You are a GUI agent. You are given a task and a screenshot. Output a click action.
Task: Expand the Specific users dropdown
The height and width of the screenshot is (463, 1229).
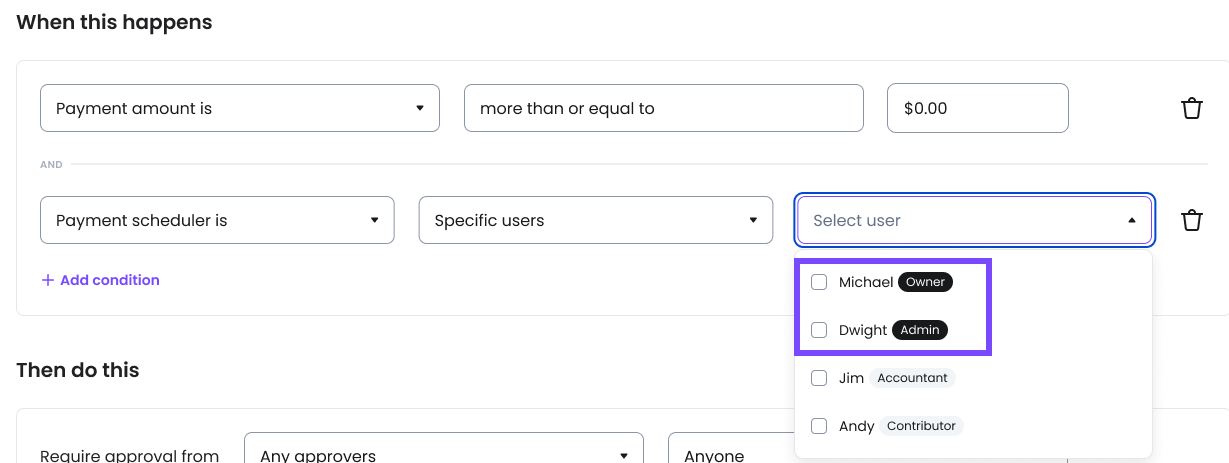[596, 220]
